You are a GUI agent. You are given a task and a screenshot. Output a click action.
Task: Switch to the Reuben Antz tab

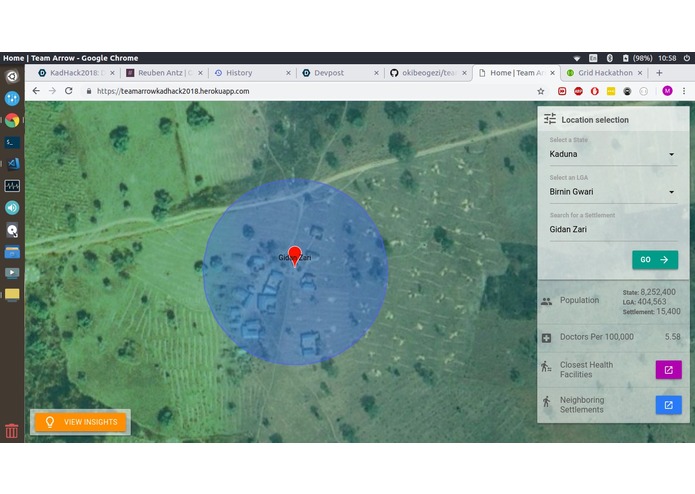(164, 73)
